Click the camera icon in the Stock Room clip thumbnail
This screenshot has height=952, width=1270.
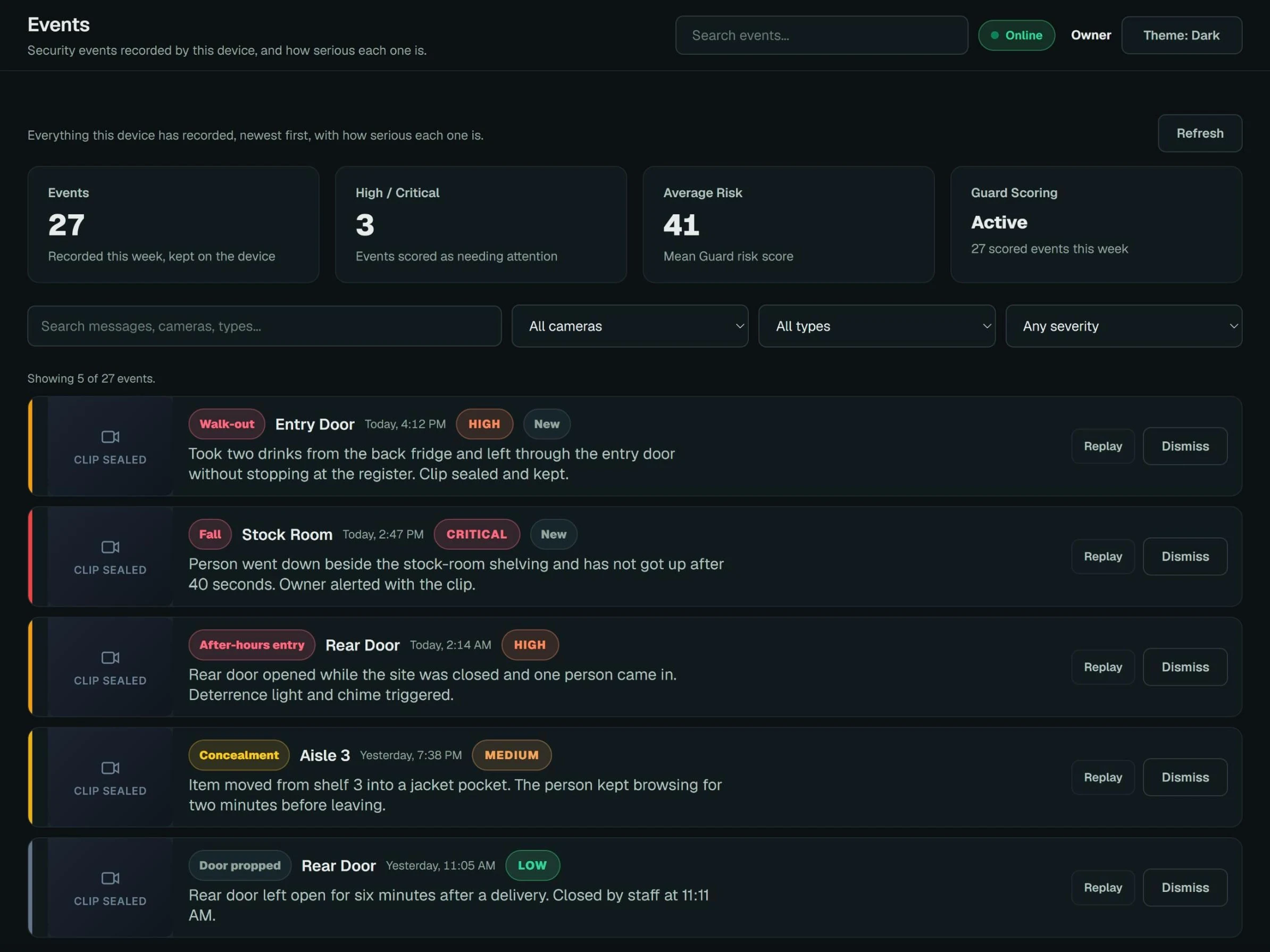pos(110,547)
